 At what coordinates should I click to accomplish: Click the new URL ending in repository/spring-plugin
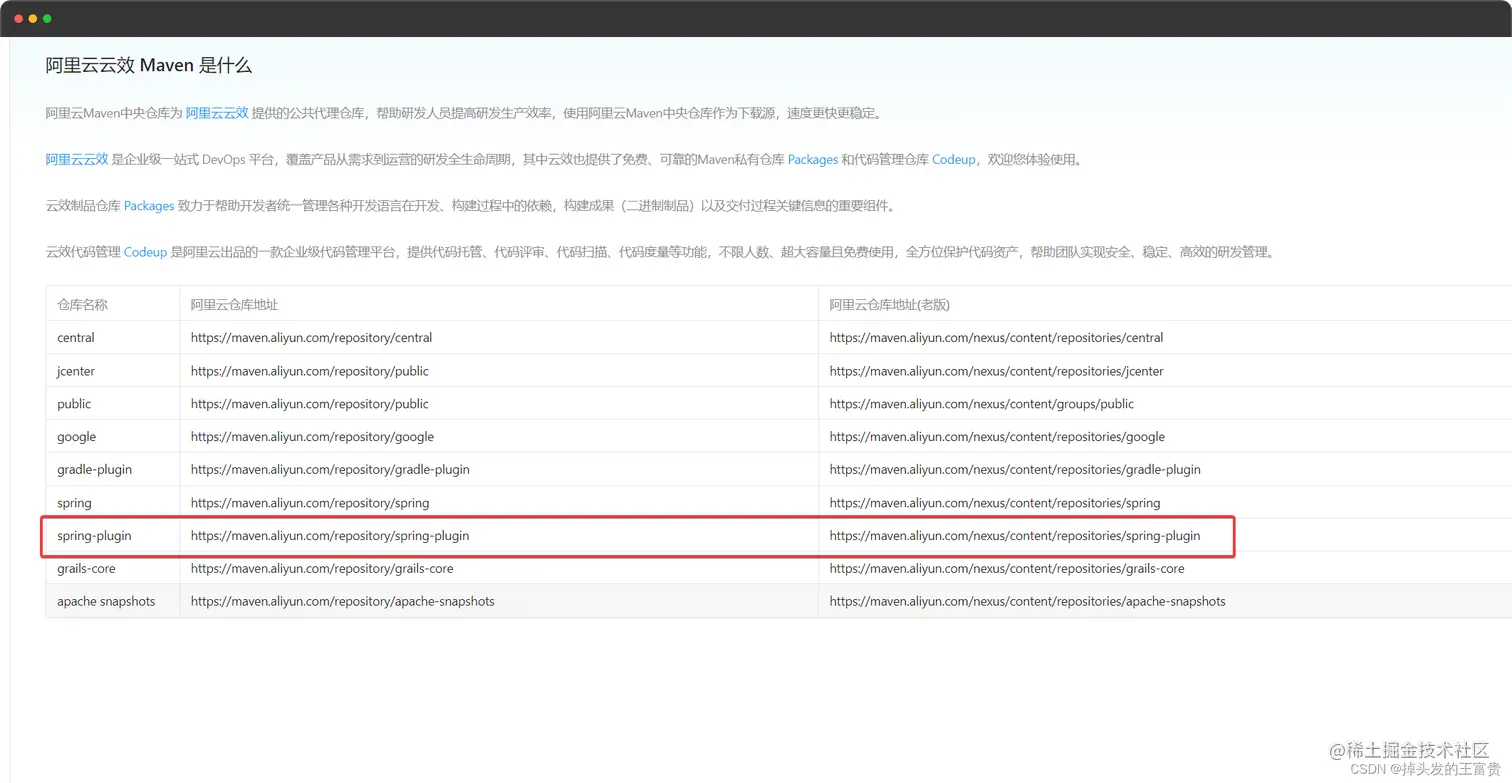click(x=330, y=536)
